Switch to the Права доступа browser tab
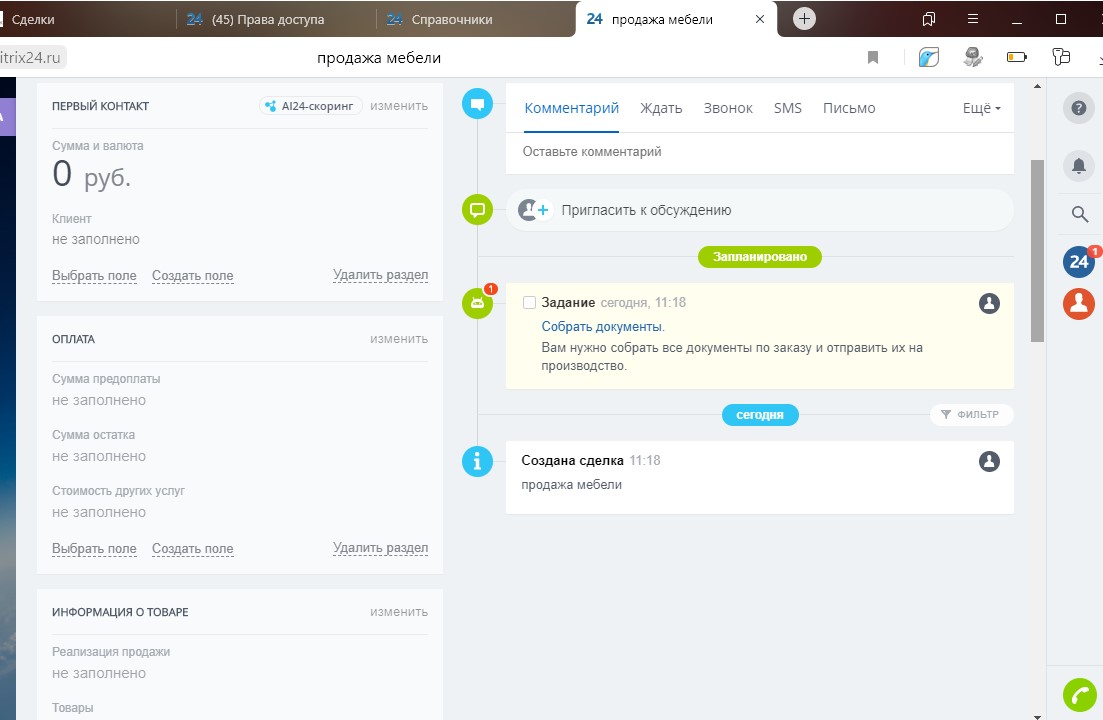1103x720 pixels. click(276, 19)
